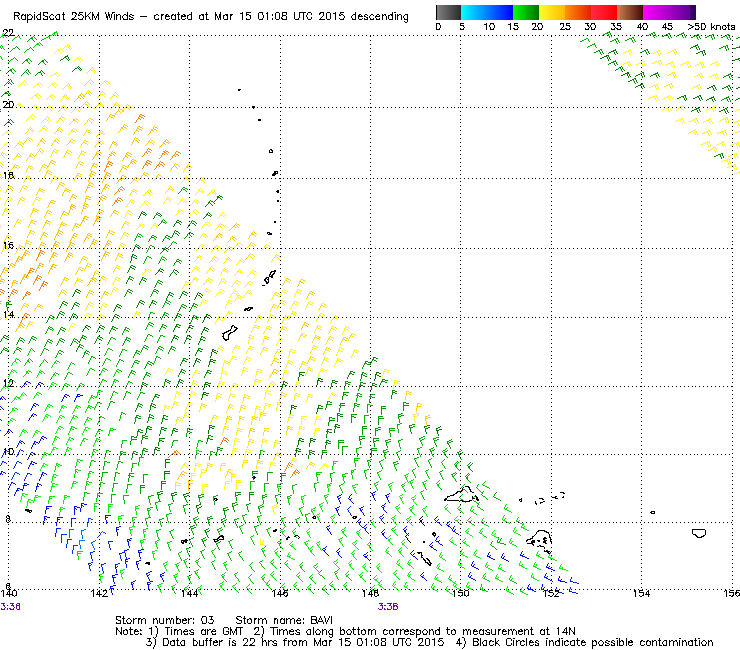This screenshot has height=650, width=740.
Task: Click the '>50 knots' legend label
Action: pyautogui.click(x=712, y=27)
